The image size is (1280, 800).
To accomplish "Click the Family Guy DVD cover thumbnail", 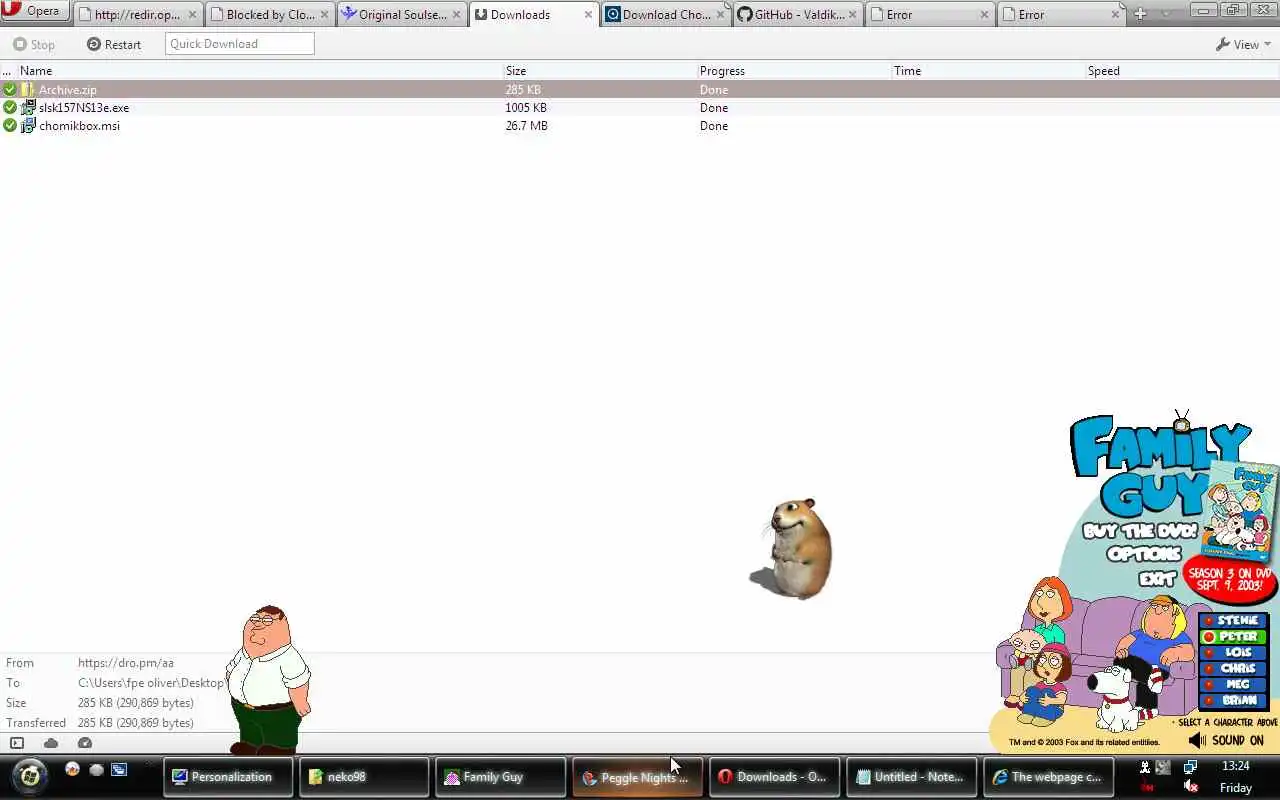I will [x=1240, y=510].
